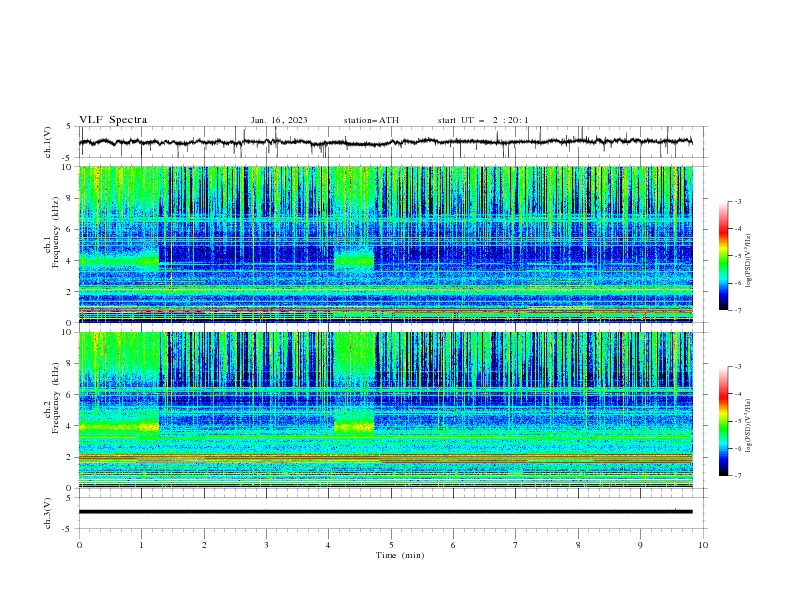Click the lower PSD color scale bar
Image resolution: width=792 pixels, height=612 pixels.
tap(723, 421)
